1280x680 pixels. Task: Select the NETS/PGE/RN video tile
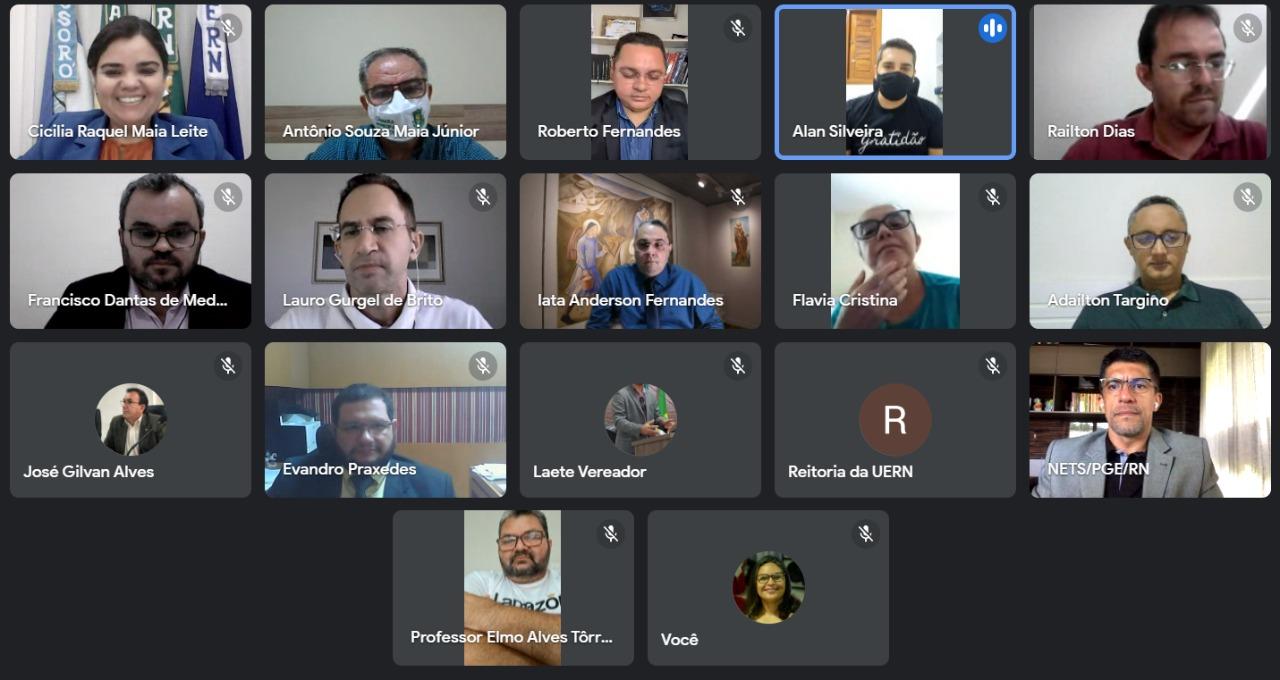pyautogui.click(x=1150, y=420)
